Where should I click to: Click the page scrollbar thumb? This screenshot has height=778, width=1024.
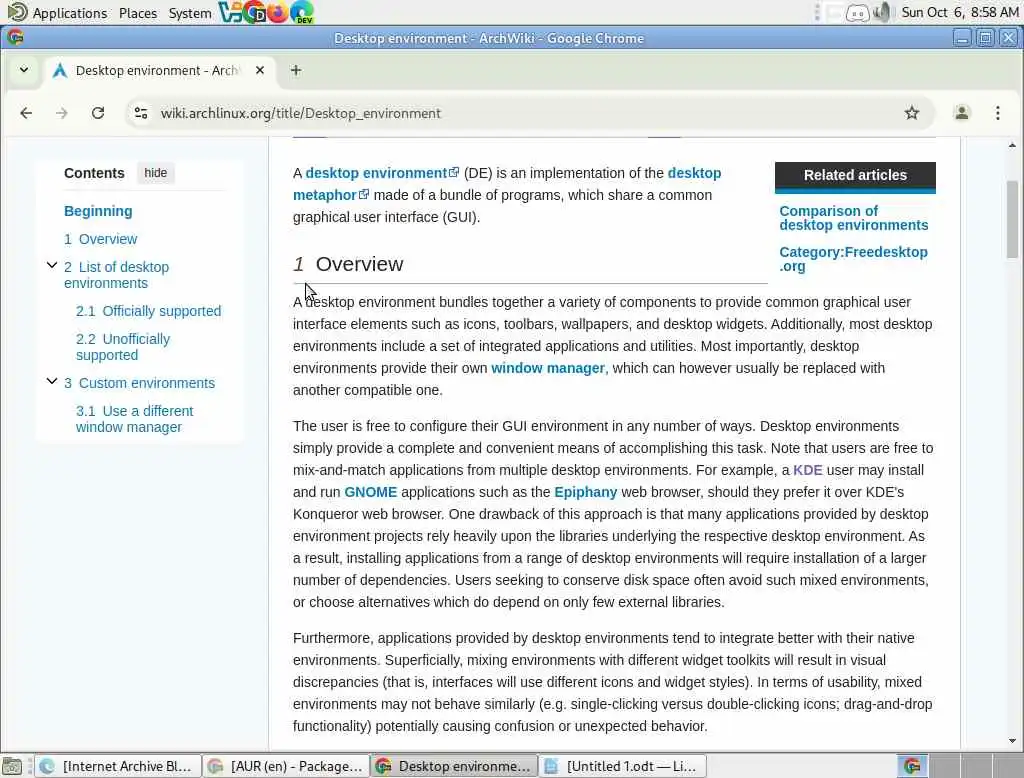tap(1012, 219)
